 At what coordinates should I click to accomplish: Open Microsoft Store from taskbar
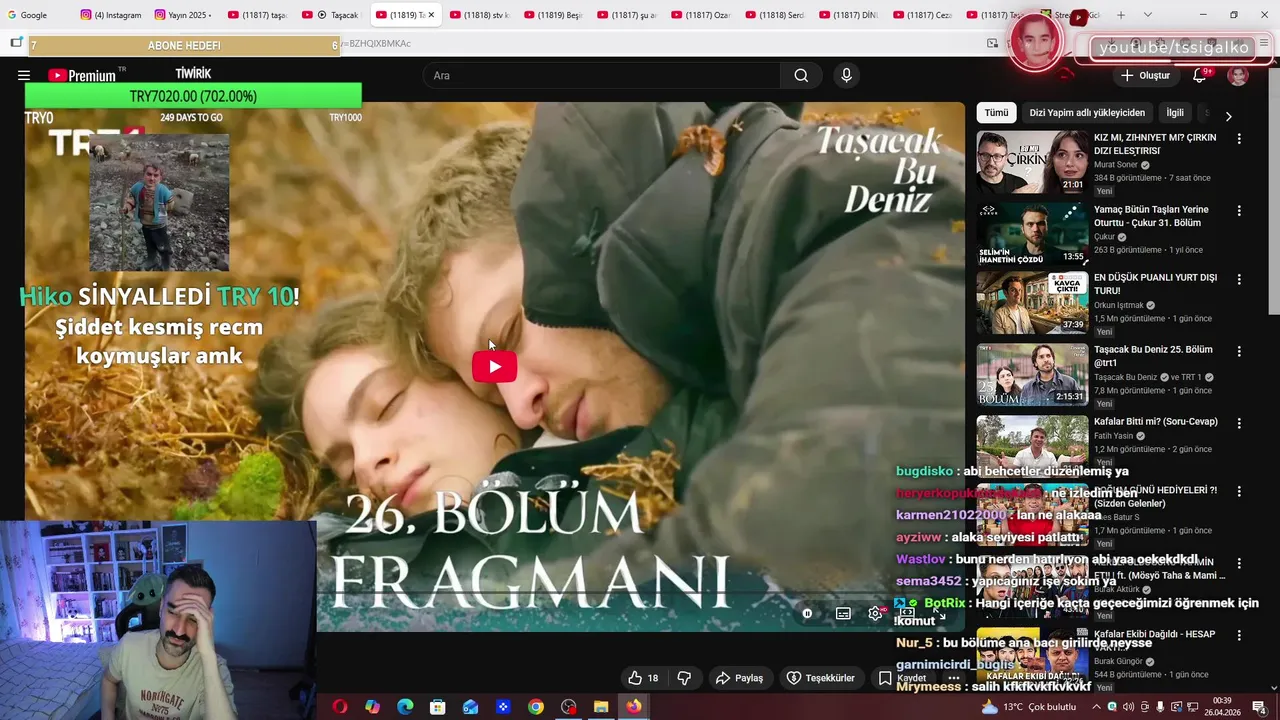(x=437, y=707)
